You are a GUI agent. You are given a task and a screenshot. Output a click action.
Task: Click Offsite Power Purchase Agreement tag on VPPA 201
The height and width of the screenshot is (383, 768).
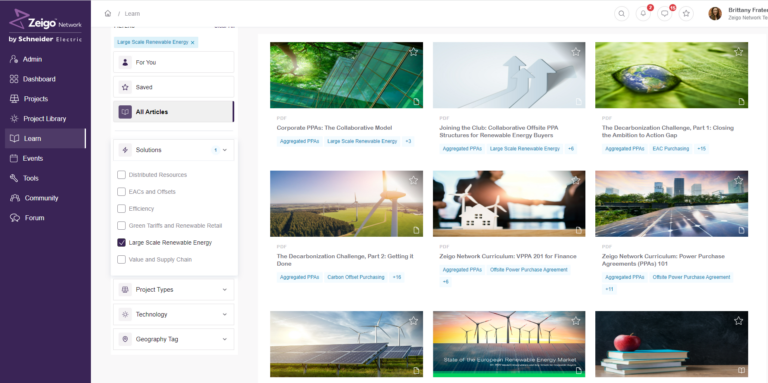[528, 270]
